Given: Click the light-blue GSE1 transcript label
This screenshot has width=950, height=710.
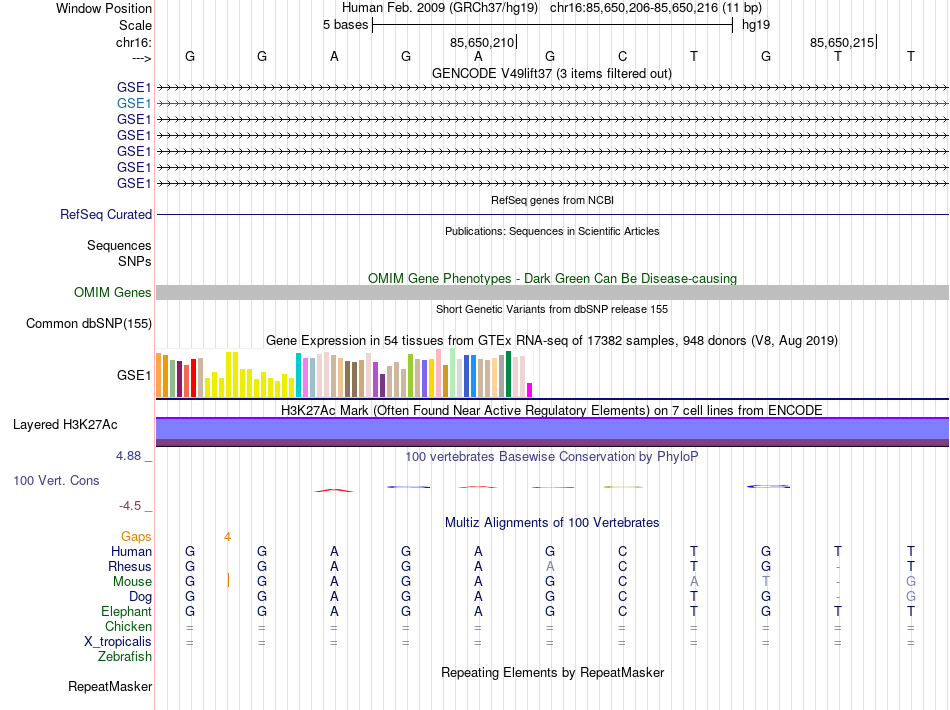Looking at the screenshot, I should click(134, 104).
